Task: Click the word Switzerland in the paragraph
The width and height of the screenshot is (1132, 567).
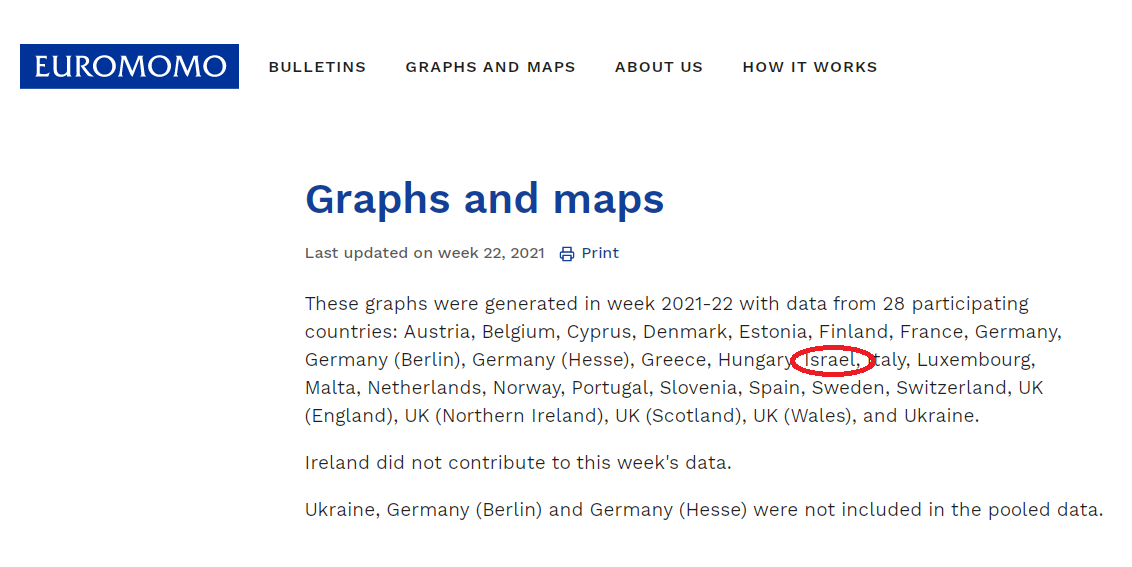Action: (951, 387)
